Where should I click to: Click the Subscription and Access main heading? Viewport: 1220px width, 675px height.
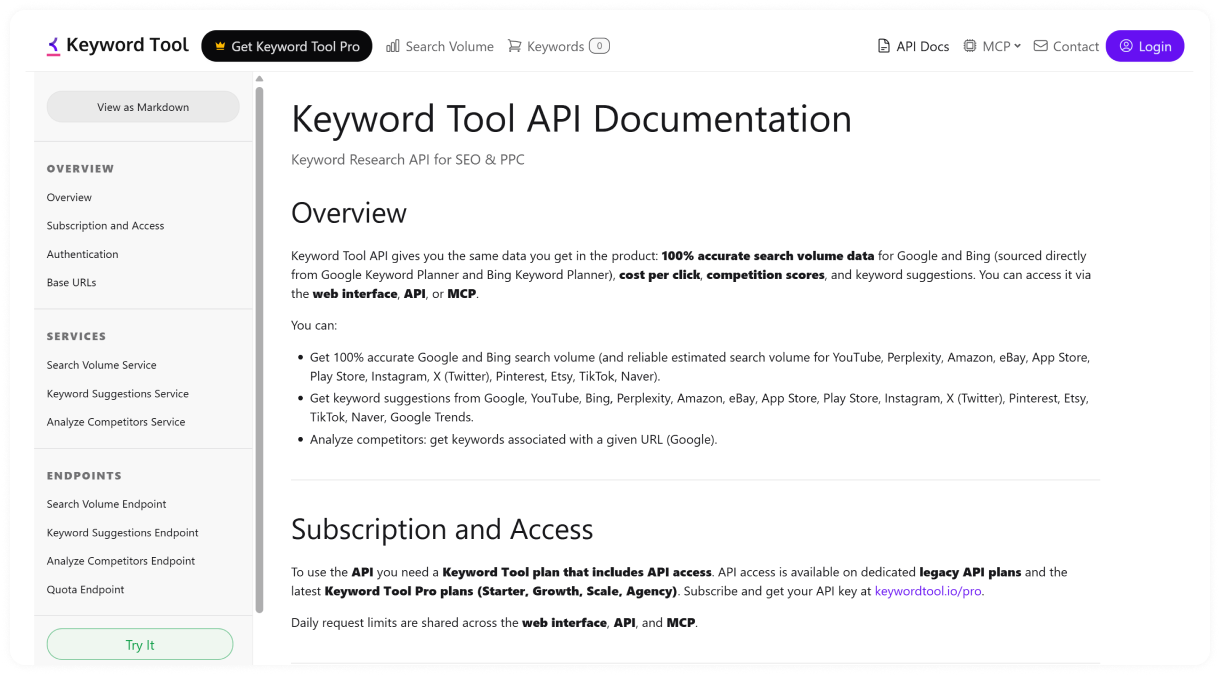[x=442, y=529]
